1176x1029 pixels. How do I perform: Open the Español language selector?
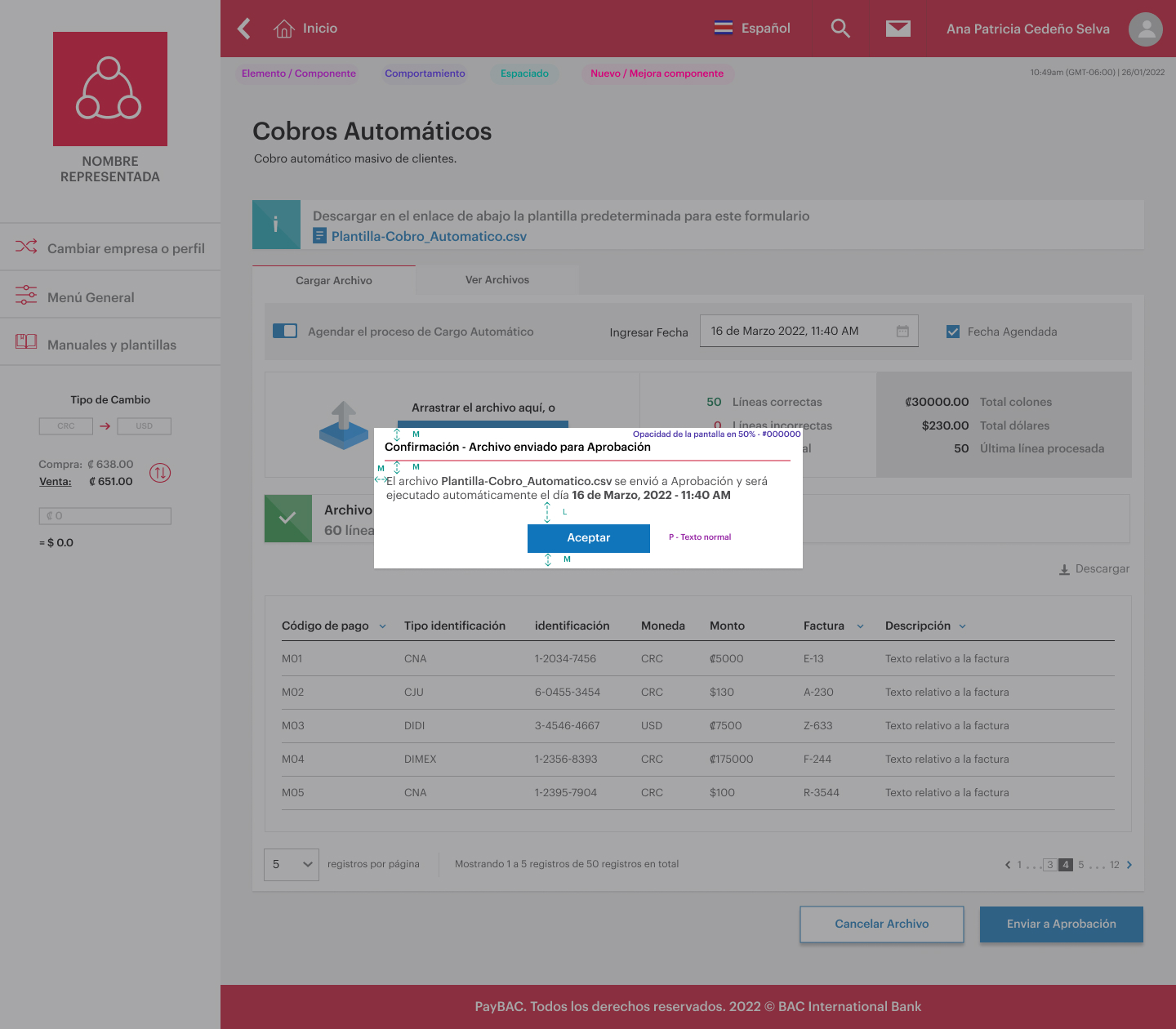[x=751, y=28]
